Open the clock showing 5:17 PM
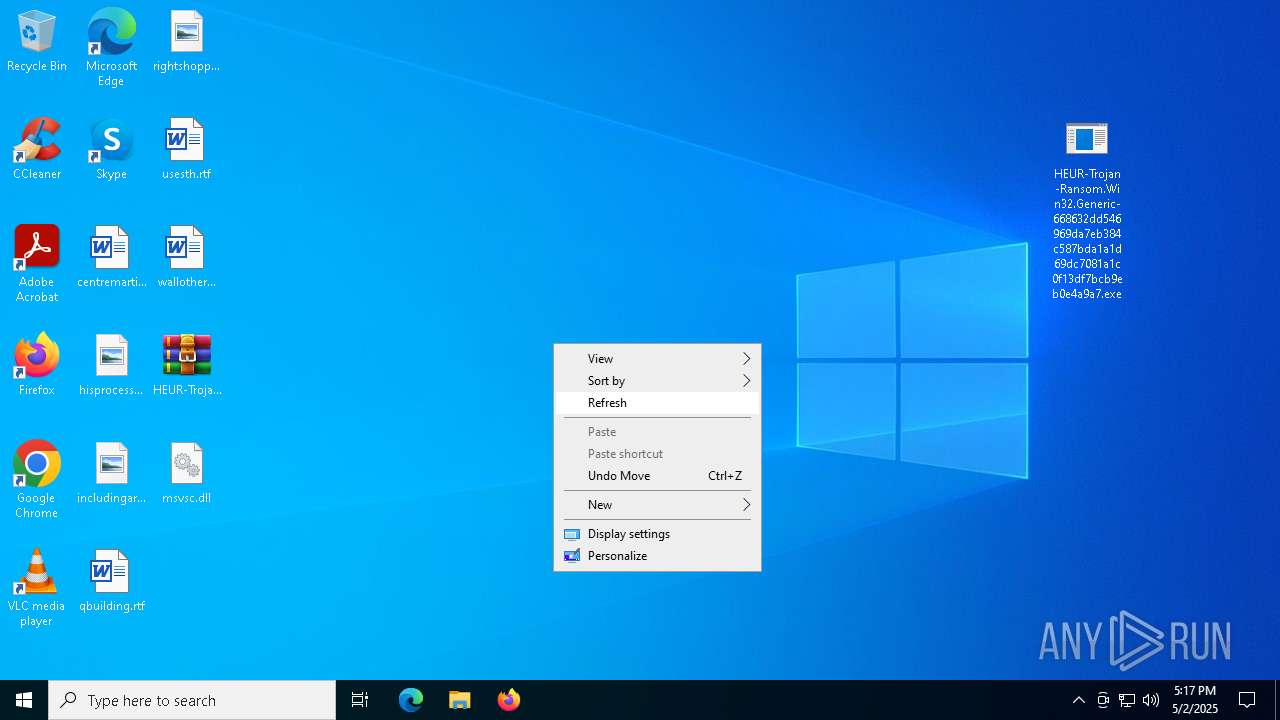 point(1195,700)
